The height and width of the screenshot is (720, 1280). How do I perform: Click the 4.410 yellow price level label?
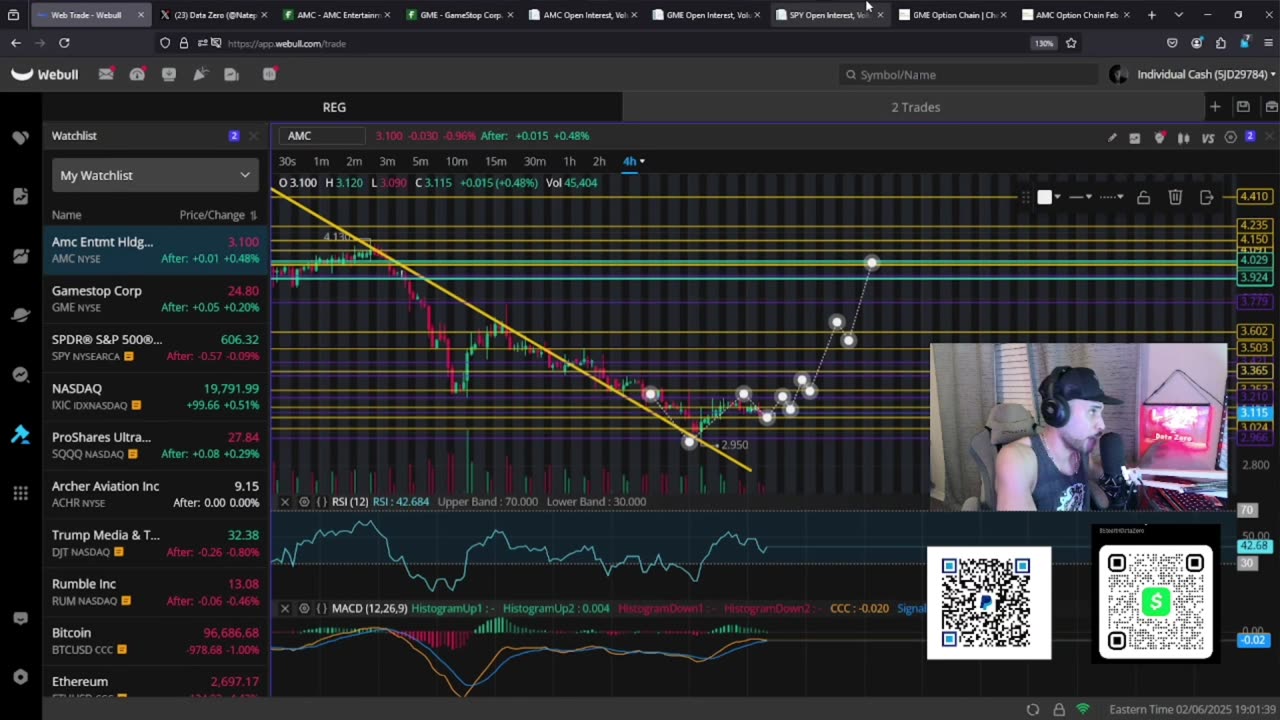(1254, 197)
